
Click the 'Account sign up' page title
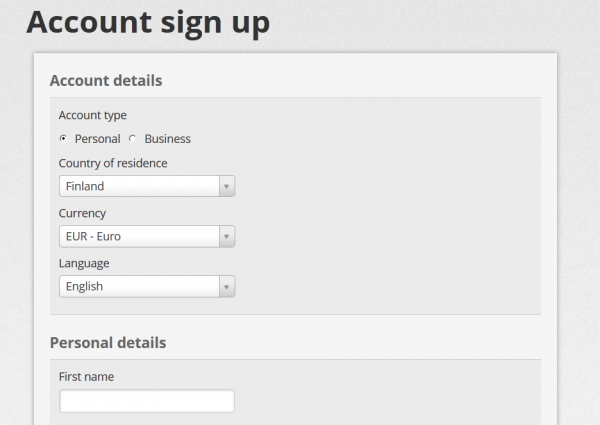click(x=148, y=23)
